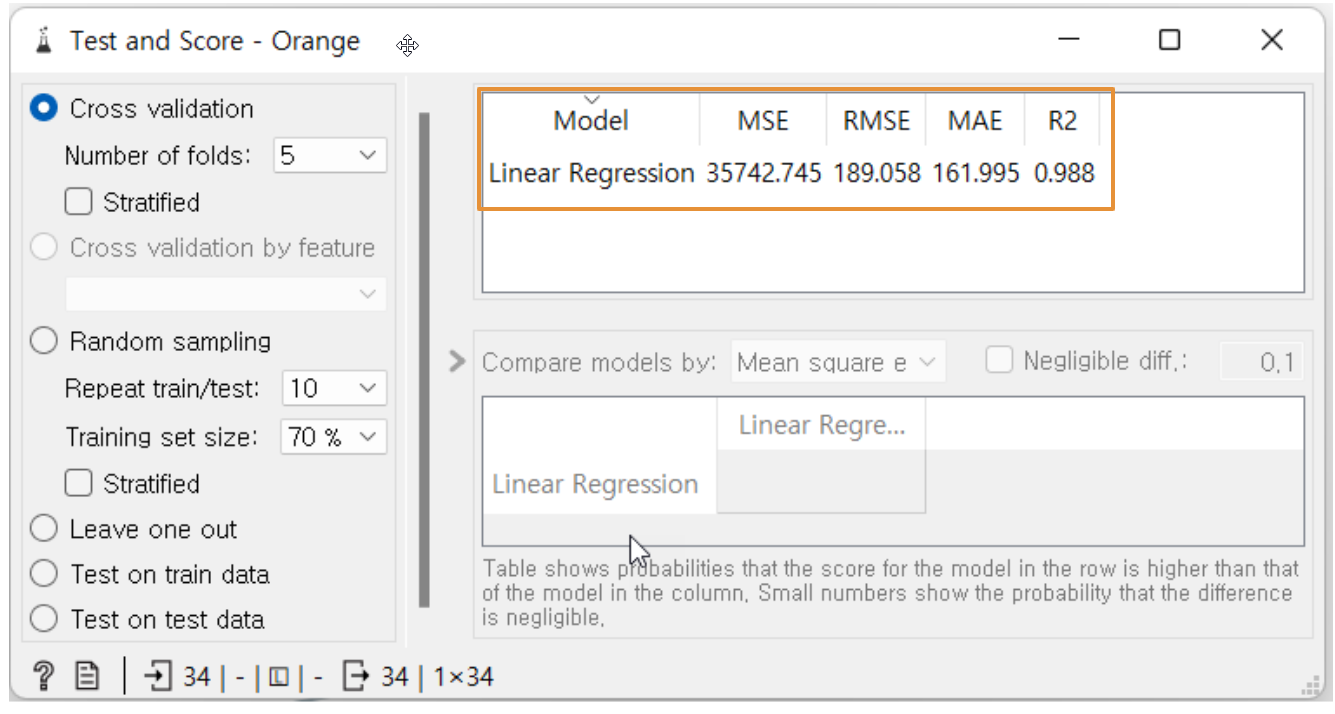Image resolution: width=1335 pixels, height=714 pixels.
Task: Click the output data arrow icon showing 34
Action: click(355, 677)
